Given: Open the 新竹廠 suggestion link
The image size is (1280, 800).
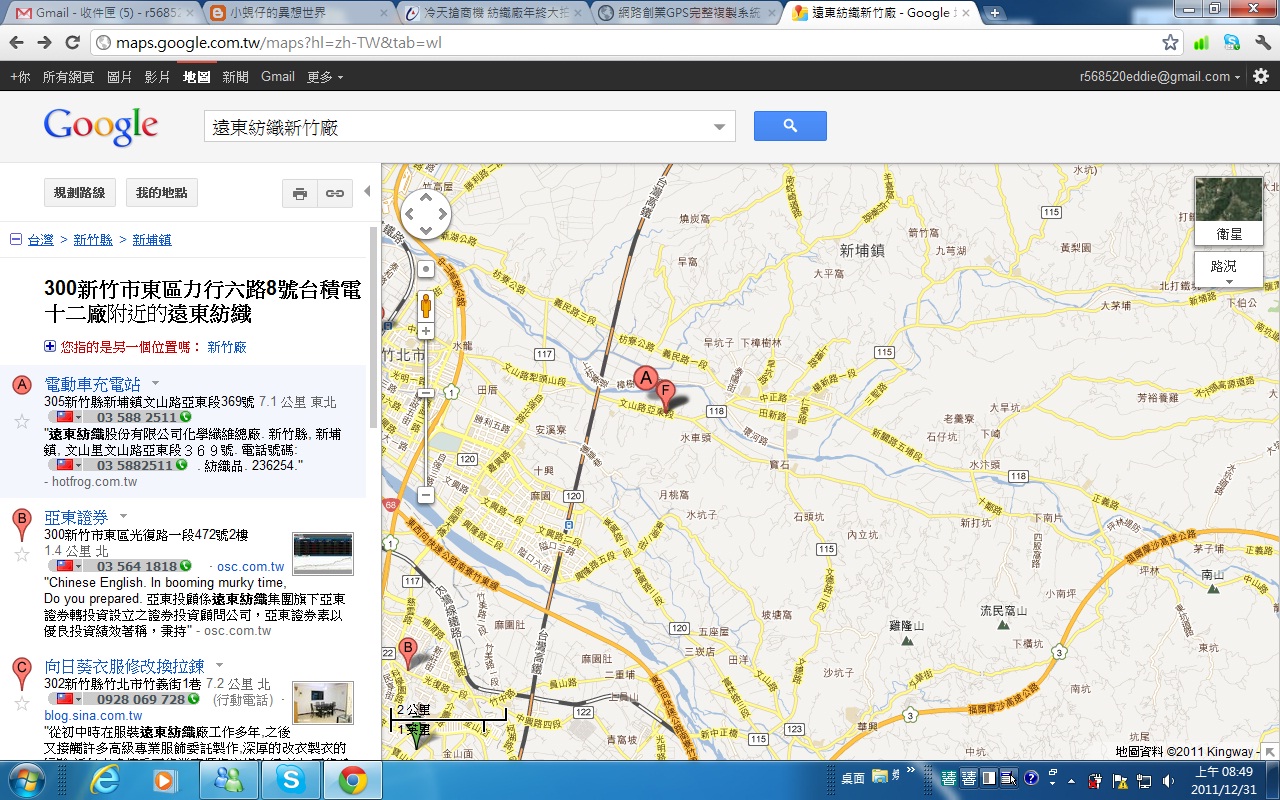Looking at the screenshot, I should 227,347.
